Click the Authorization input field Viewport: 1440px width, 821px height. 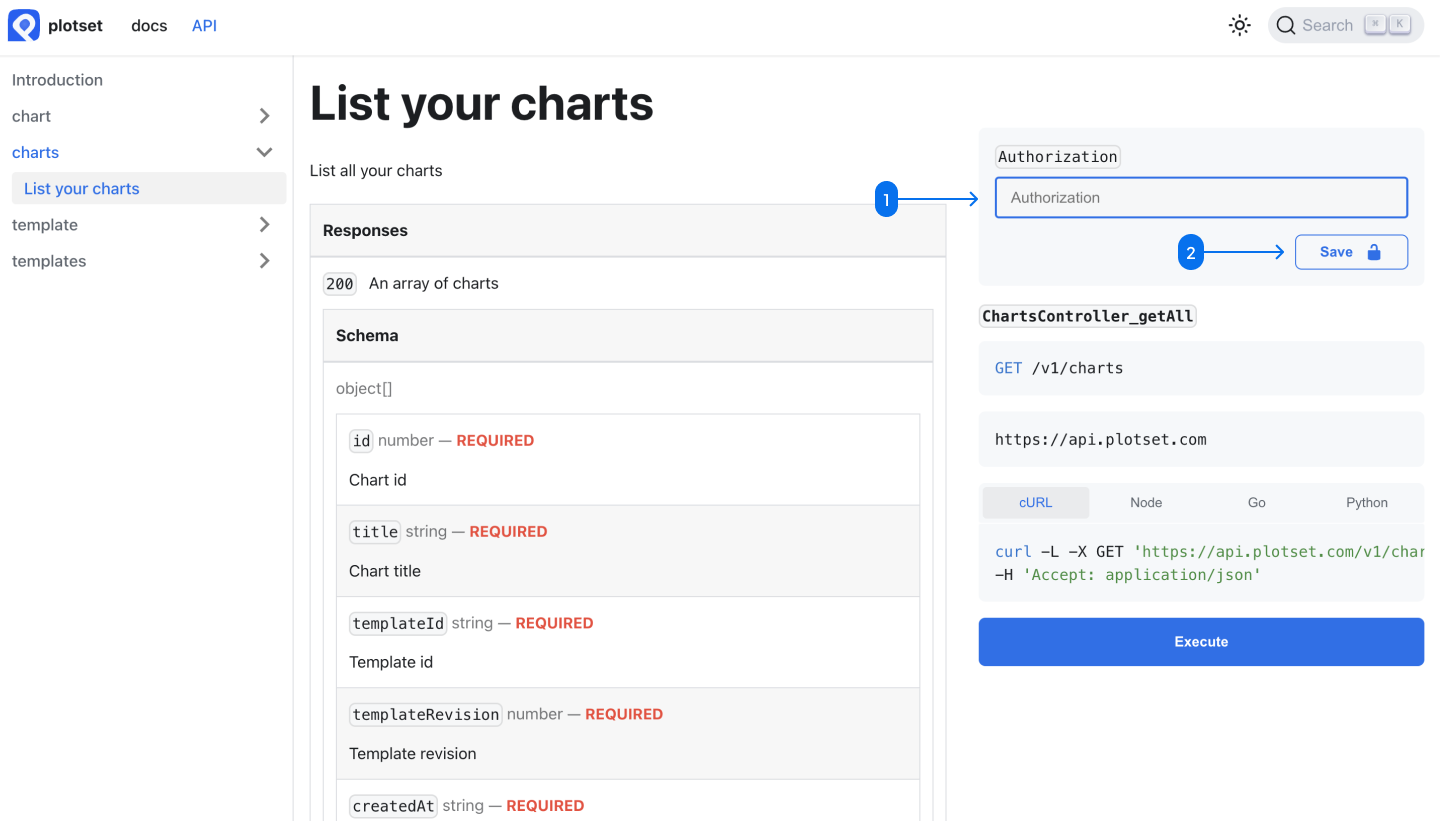coord(1200,197)
